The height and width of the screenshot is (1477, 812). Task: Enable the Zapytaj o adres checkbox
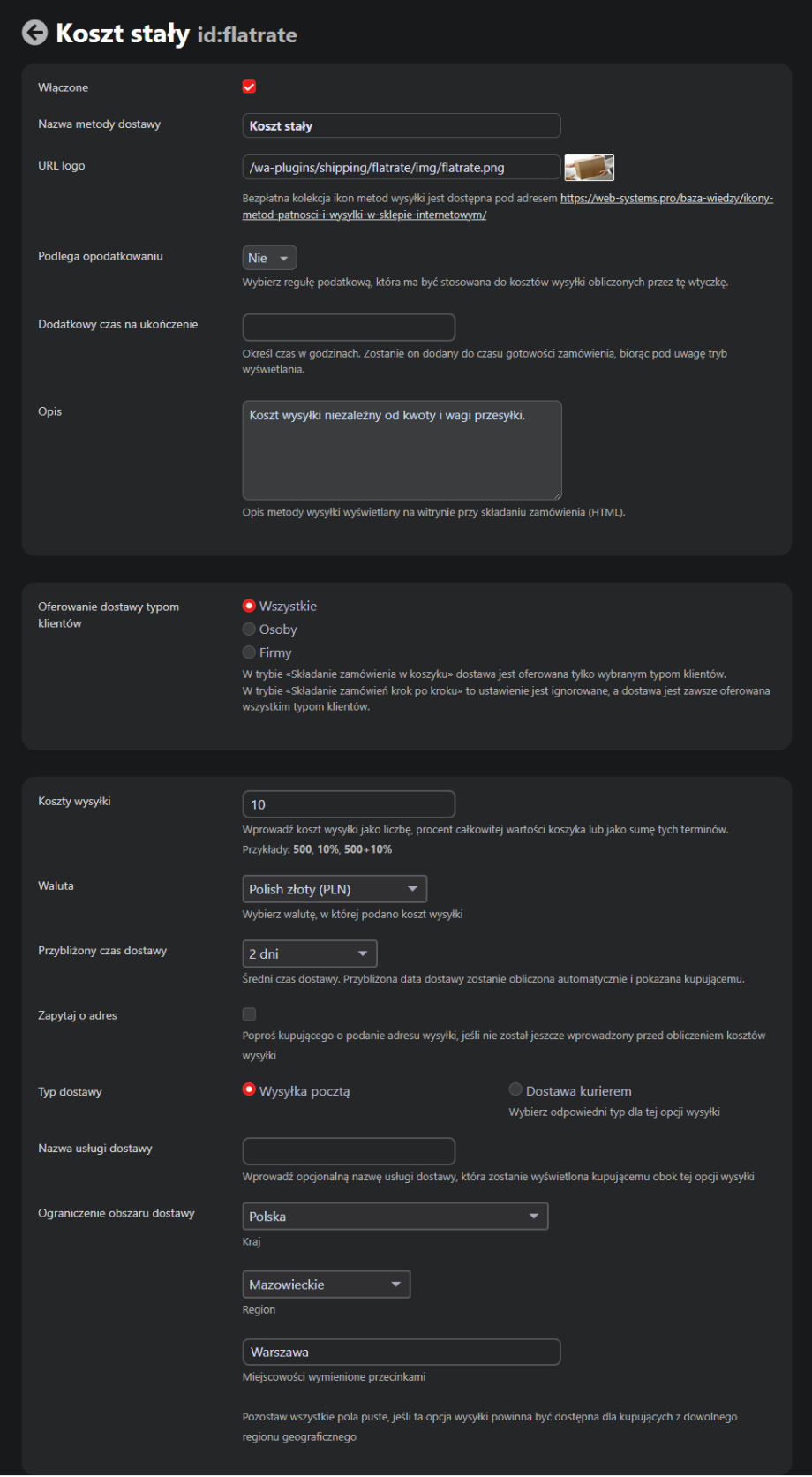(x=249, y=1014)
